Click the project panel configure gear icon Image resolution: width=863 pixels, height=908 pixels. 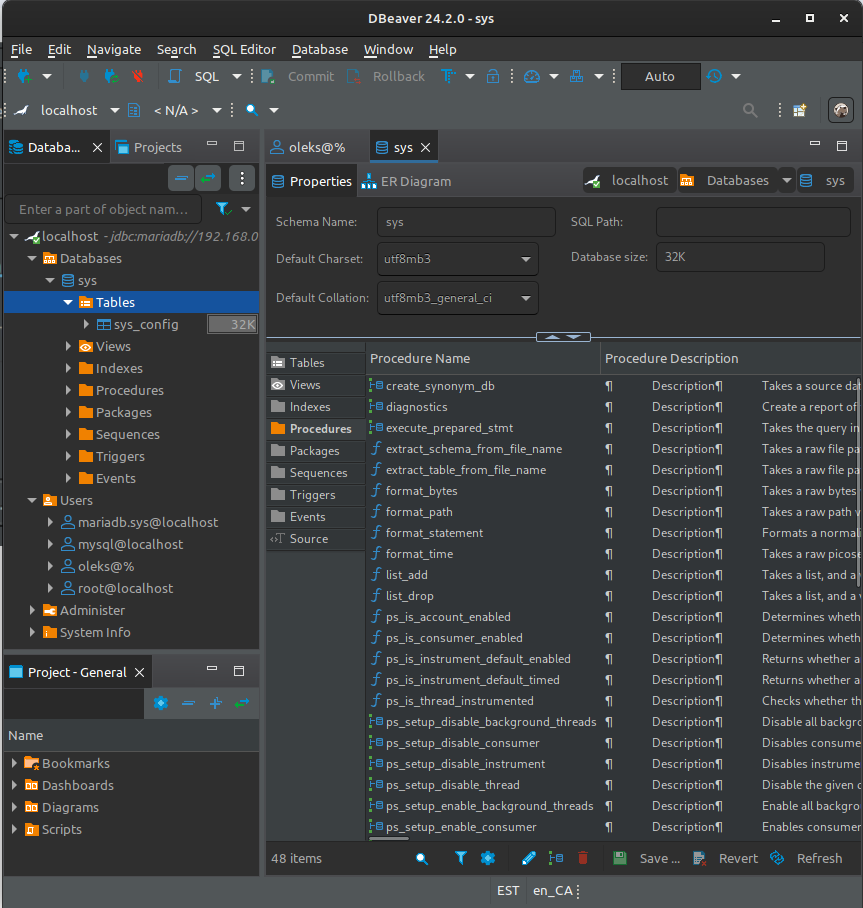click(161, 703)
